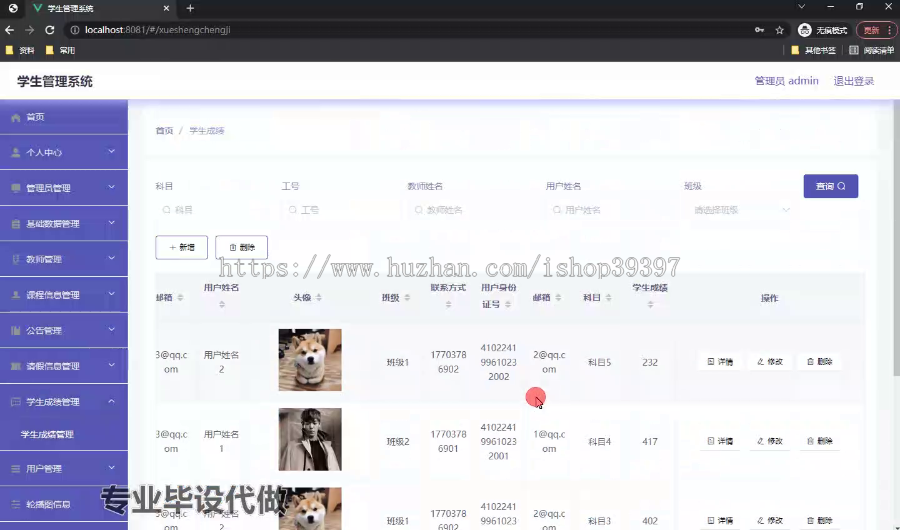Image resolution: width=900 pixels, height=530 pixels.
Task: Click the page vertical scrollbar
Action: coord(896,238)
